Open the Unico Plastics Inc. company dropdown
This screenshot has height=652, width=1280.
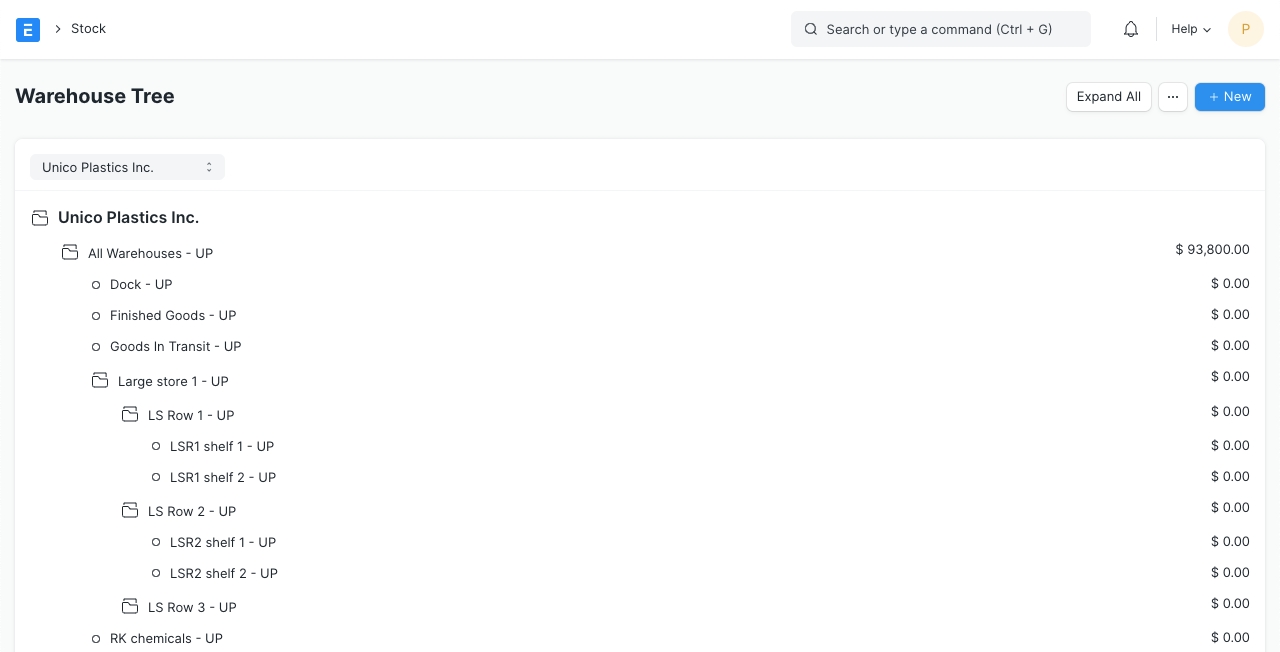[127, 167]
